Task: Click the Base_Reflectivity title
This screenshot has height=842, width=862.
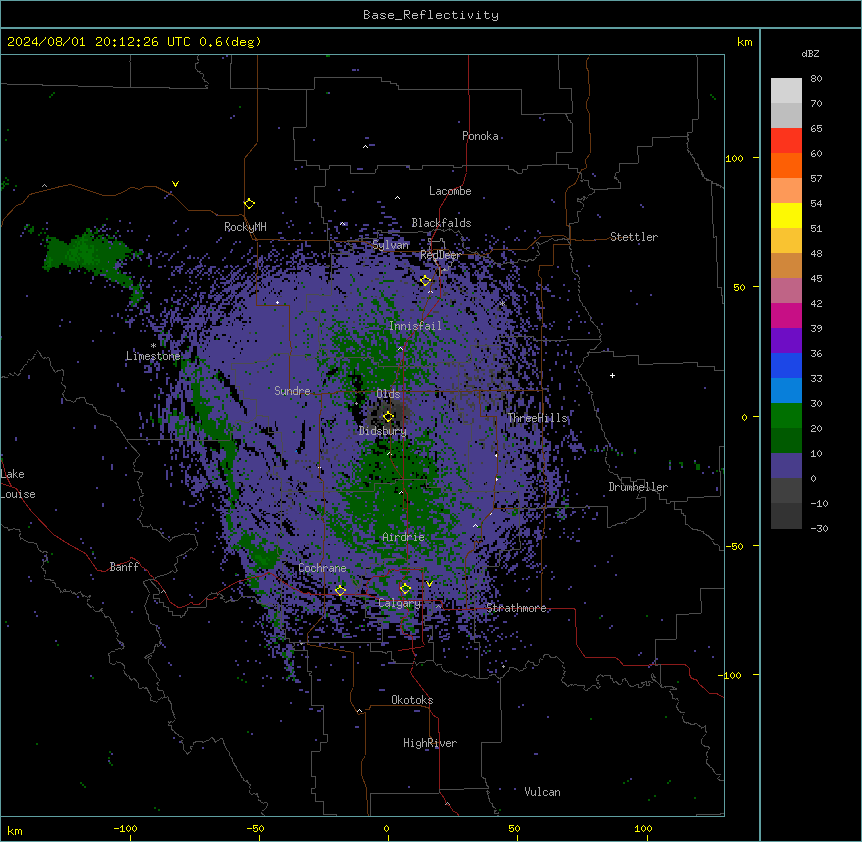Action: pyautogui.click(x=431, y=15)
